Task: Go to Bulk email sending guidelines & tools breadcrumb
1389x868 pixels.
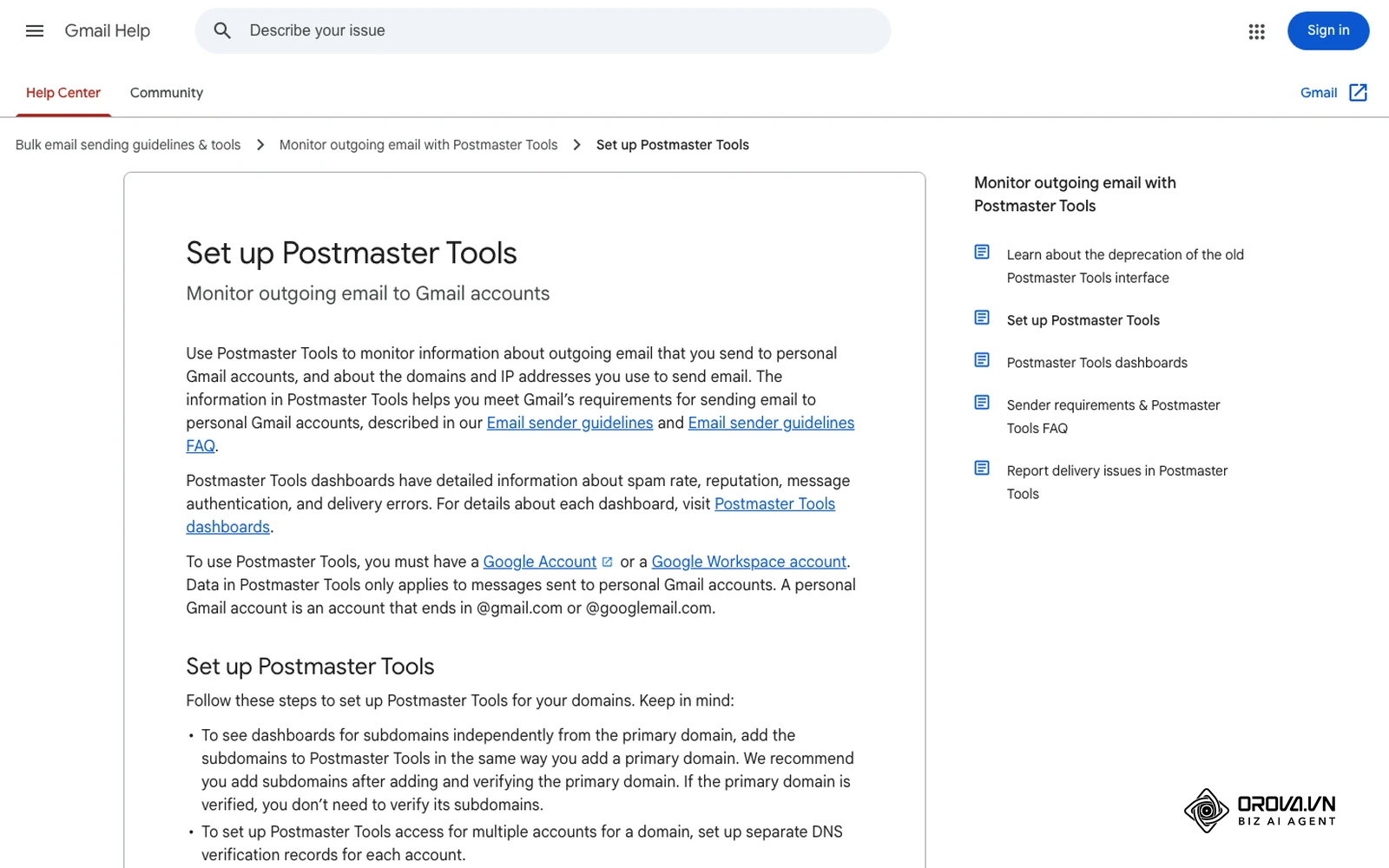Action: tap(128, 145)
